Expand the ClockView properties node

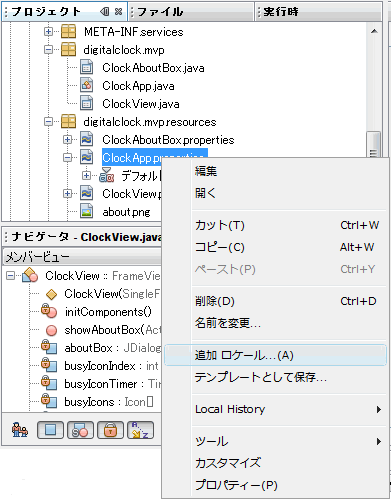pos(67,193)
